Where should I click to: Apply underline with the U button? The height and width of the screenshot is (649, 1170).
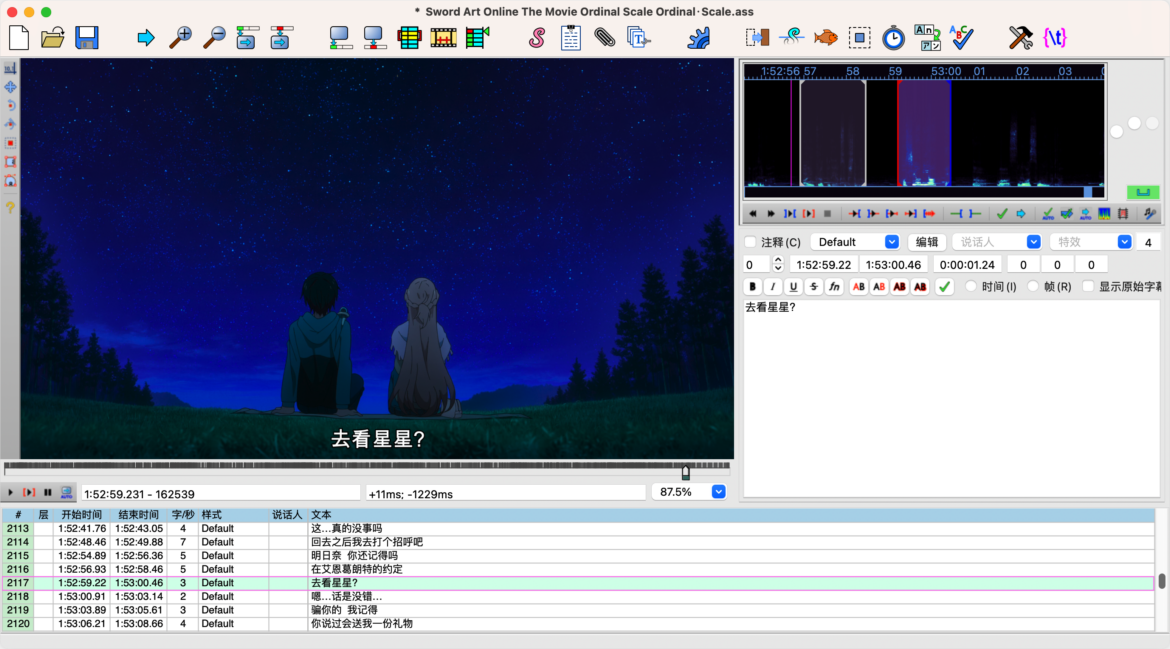click(793, 286)
